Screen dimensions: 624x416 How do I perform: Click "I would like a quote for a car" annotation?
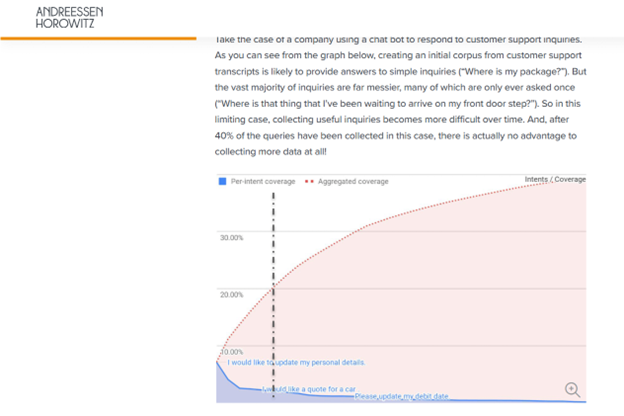pyautogui.click(x=309, y=388)
